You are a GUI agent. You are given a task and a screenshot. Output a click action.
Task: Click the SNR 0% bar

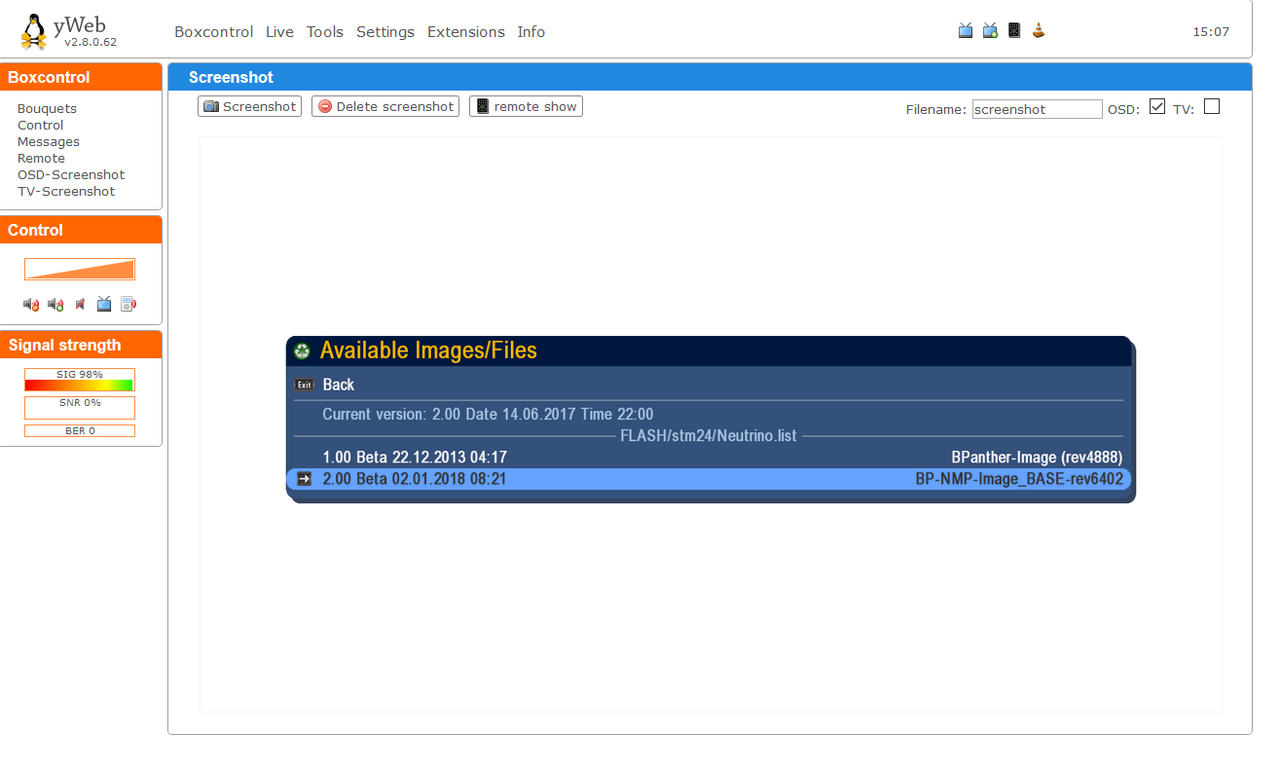click(79, 407)
